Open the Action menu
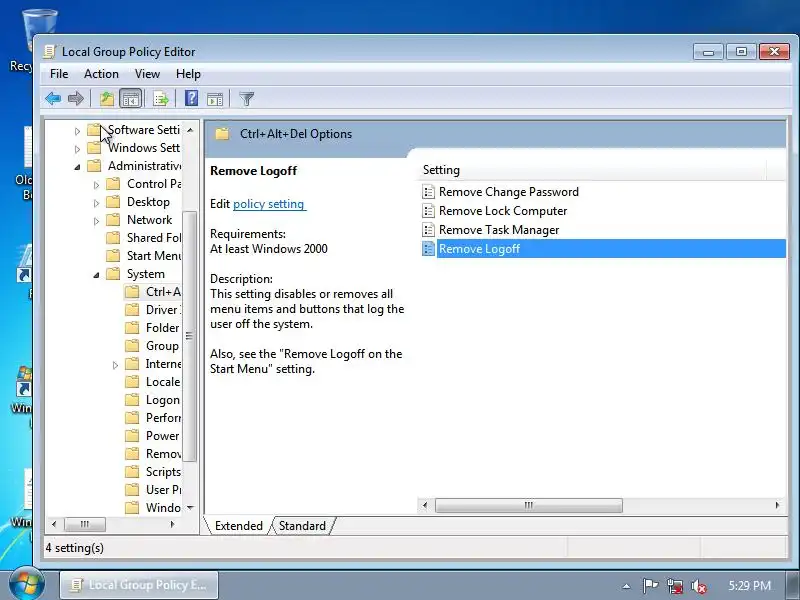Image resolution: width=800 pixels, height=600 pixels. pyautogui.click(x=101, y=74)
